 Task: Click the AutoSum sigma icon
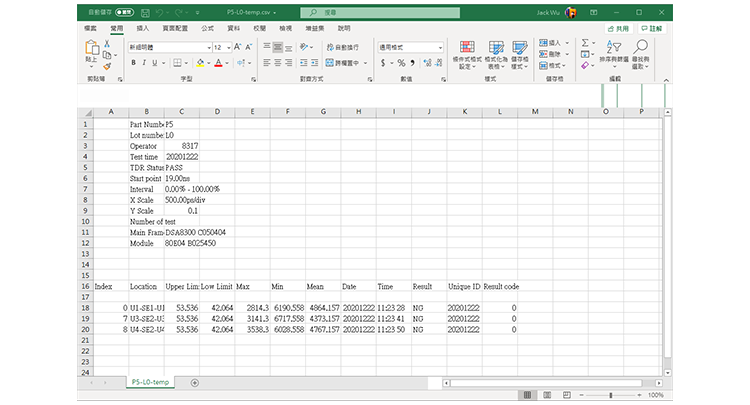click(585, 43)
